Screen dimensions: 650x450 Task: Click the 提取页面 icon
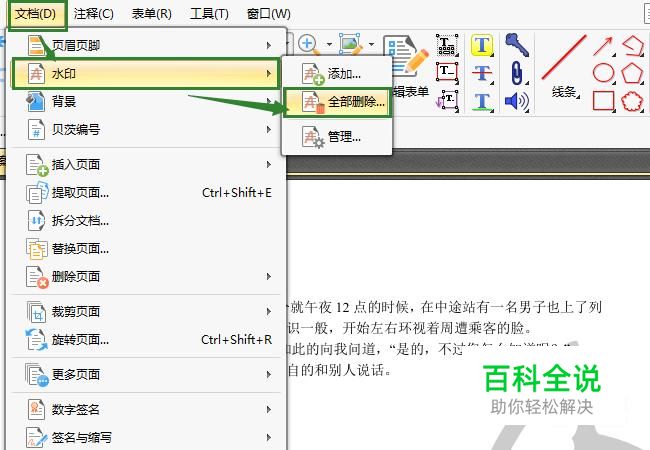click(x=36, y=193)
